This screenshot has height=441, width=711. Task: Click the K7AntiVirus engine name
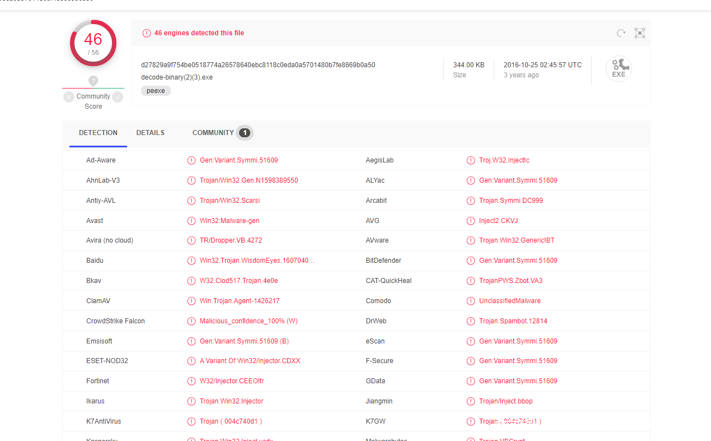coord(103,422)
